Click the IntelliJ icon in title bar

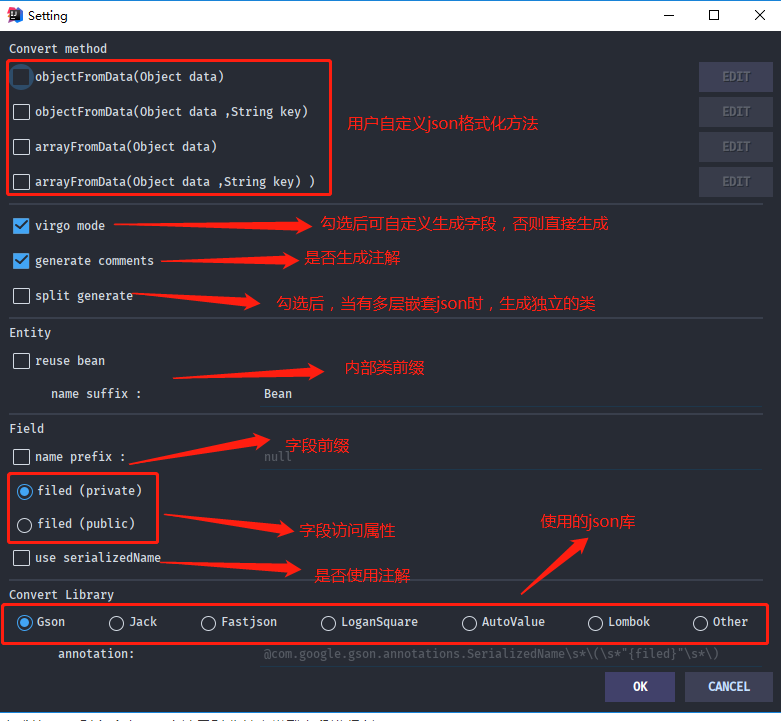point(15,15)
